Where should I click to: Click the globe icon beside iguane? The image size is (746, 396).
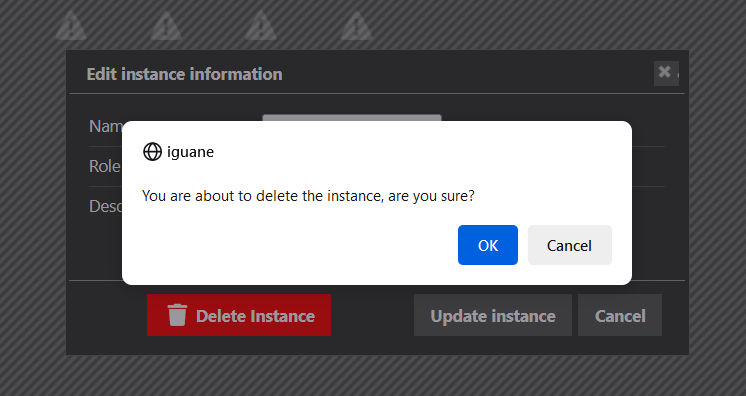click(152, 152)
